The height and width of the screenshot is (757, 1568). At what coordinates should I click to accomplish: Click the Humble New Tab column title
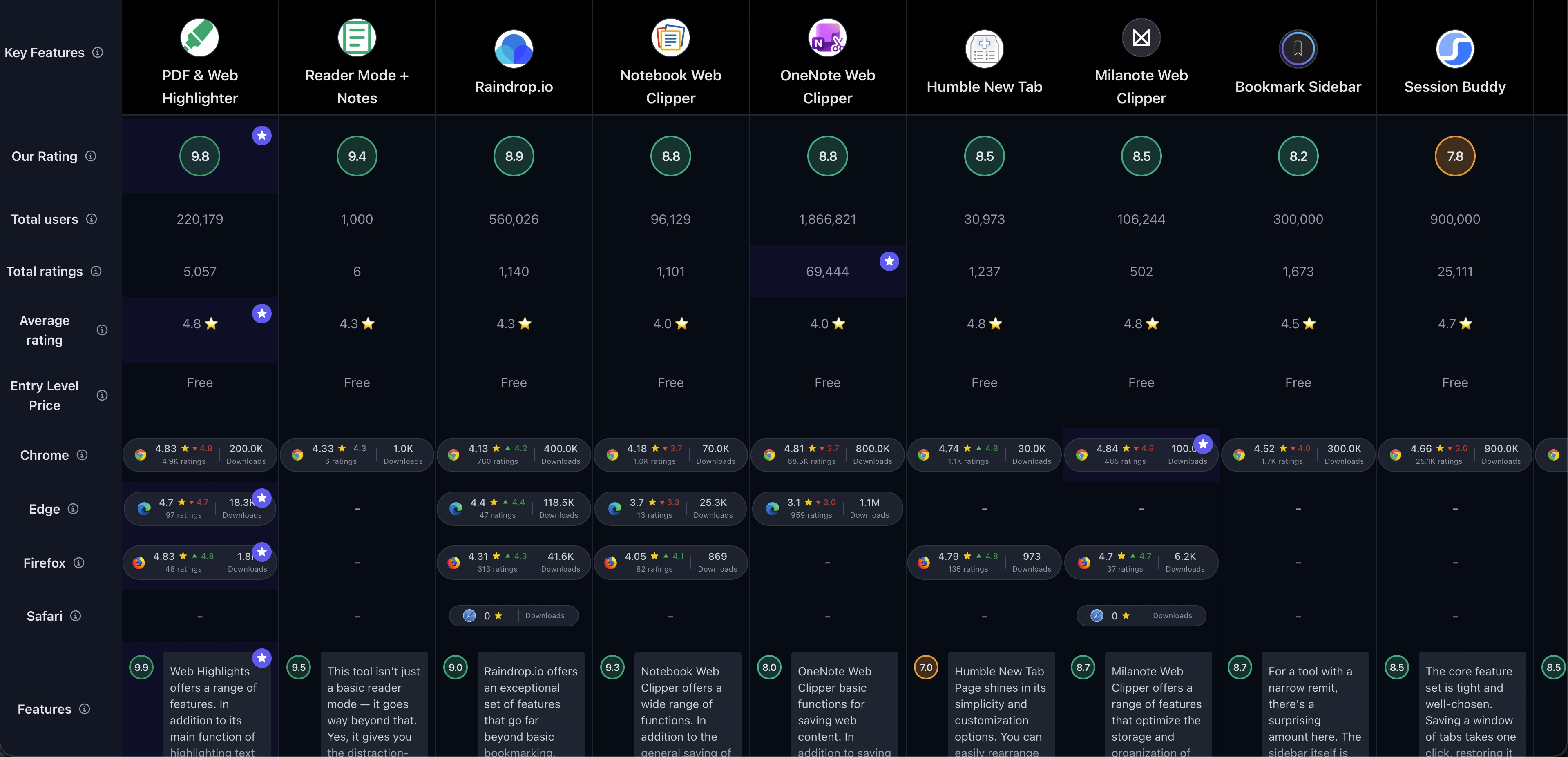click(x=984, y=87)
